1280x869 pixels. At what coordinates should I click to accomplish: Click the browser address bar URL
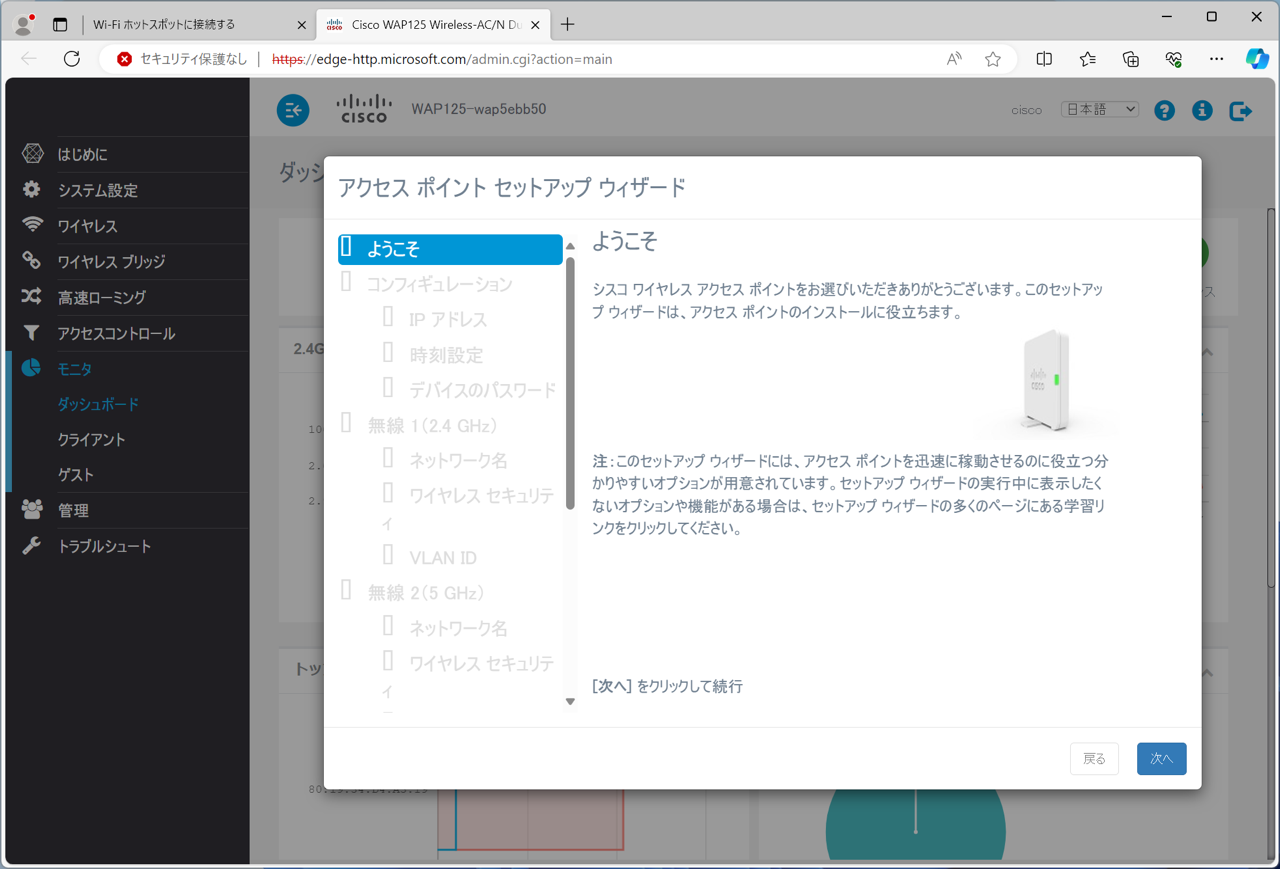coord(441,59)
